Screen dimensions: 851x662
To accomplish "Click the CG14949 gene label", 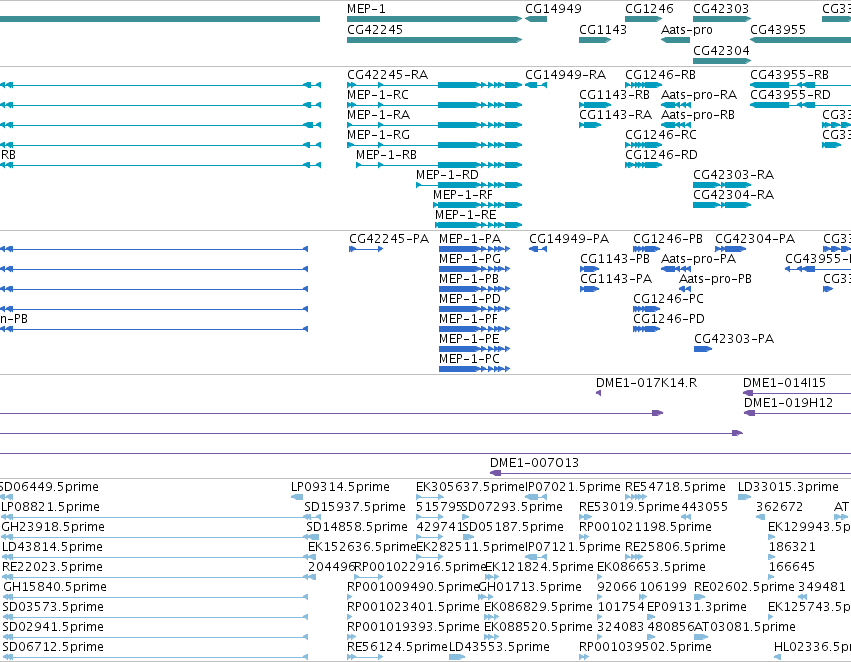I will (553, 9).
